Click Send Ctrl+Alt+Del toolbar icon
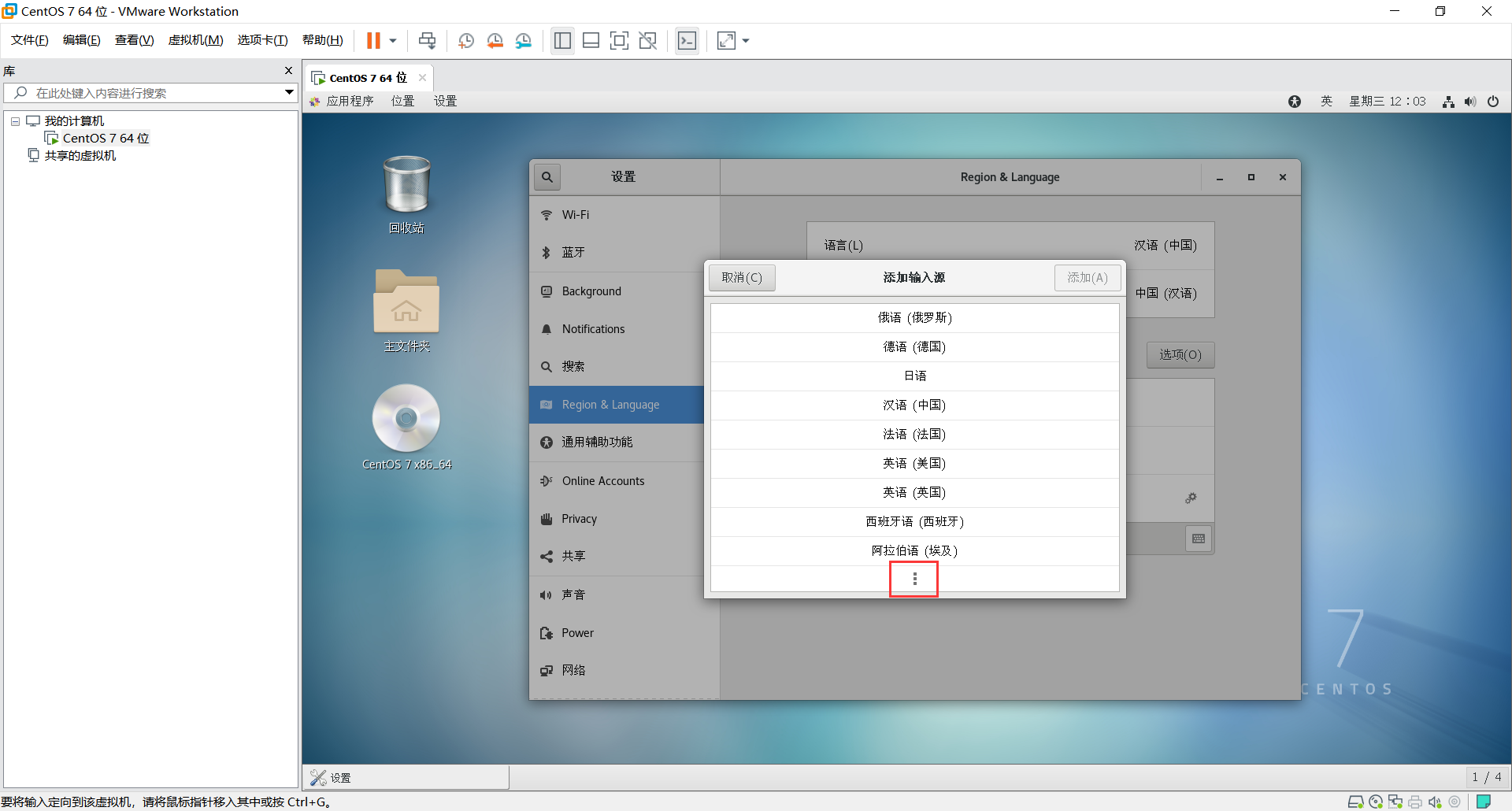Image resolution: width=1512 pixels, height=811 pixels. coord(427,41)
